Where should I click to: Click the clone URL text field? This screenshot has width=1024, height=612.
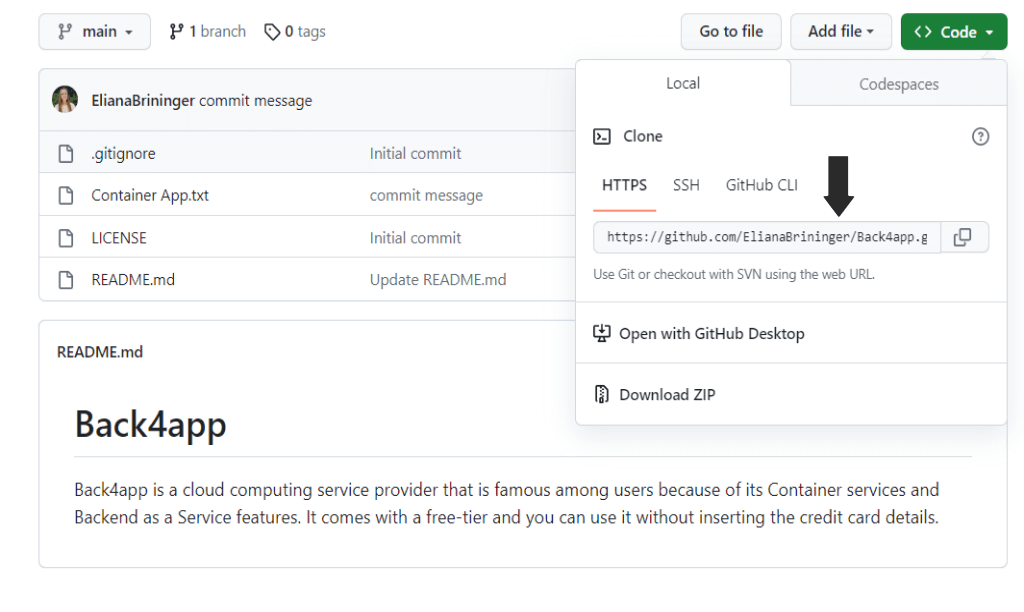tap(767, 237)
